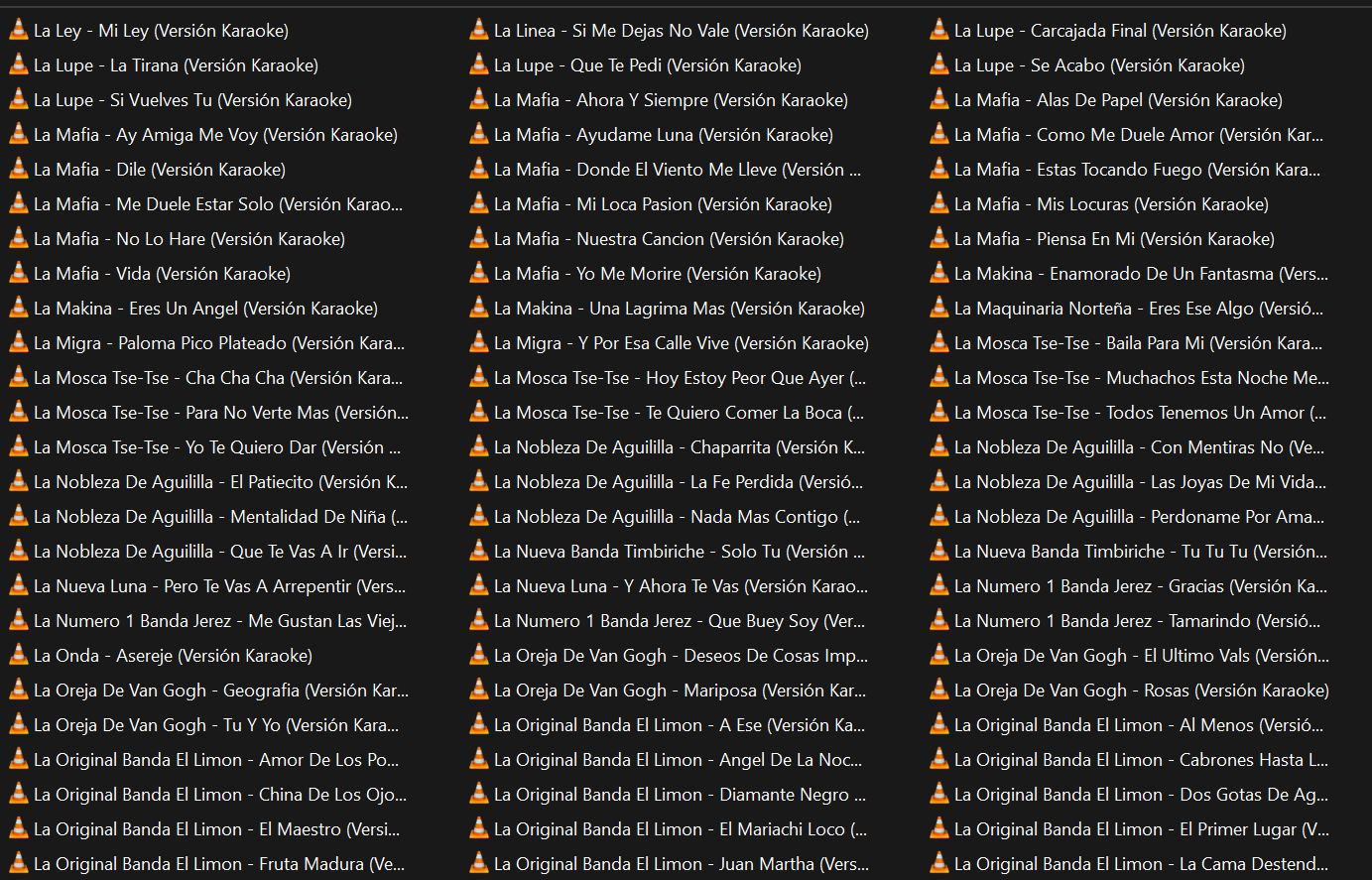The image size is (1372, 880).
Task: Click the VLC icon for La Mafia - Mi Loca Pasion
Action: point(478,204)
